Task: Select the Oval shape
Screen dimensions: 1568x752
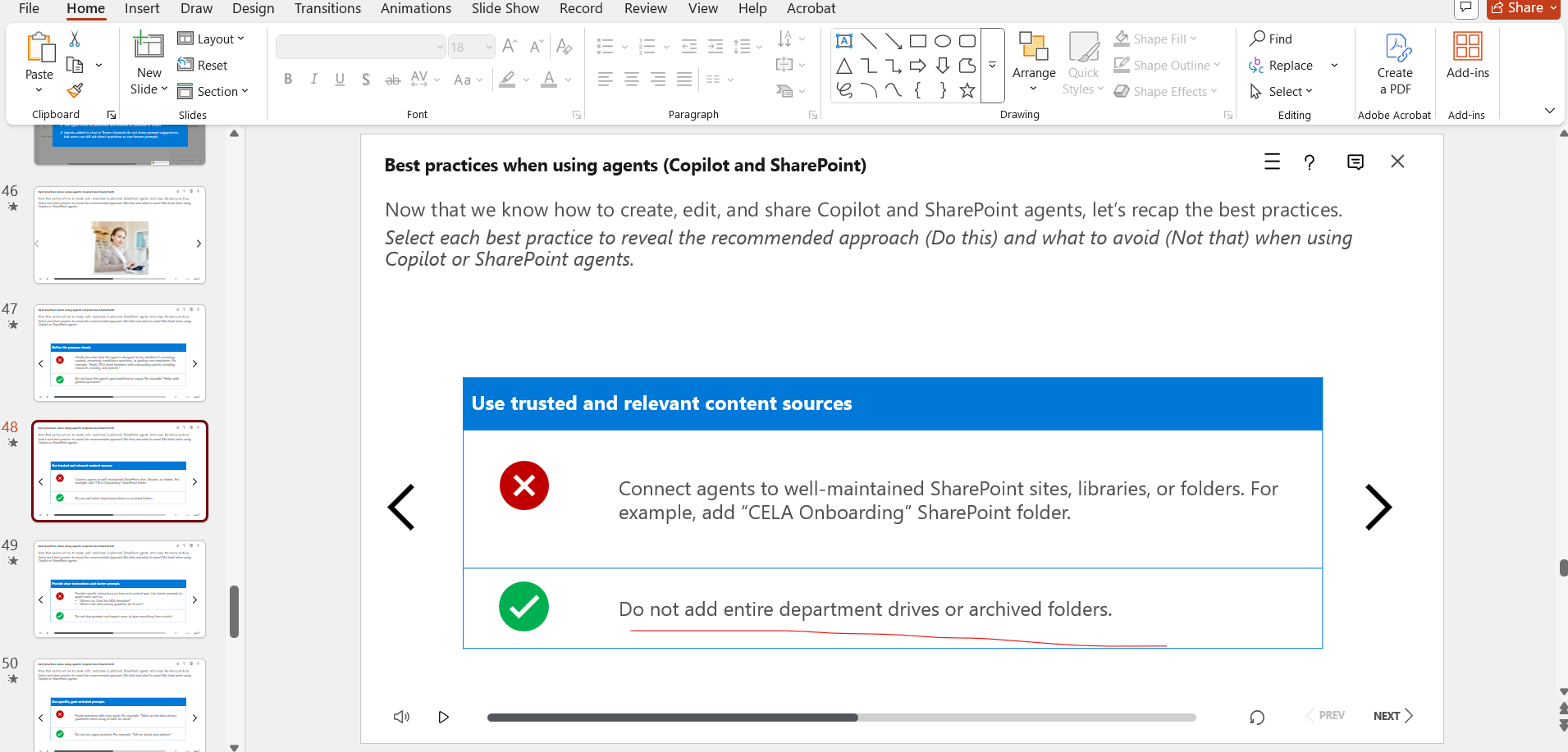Action: (x=943, y=41)
